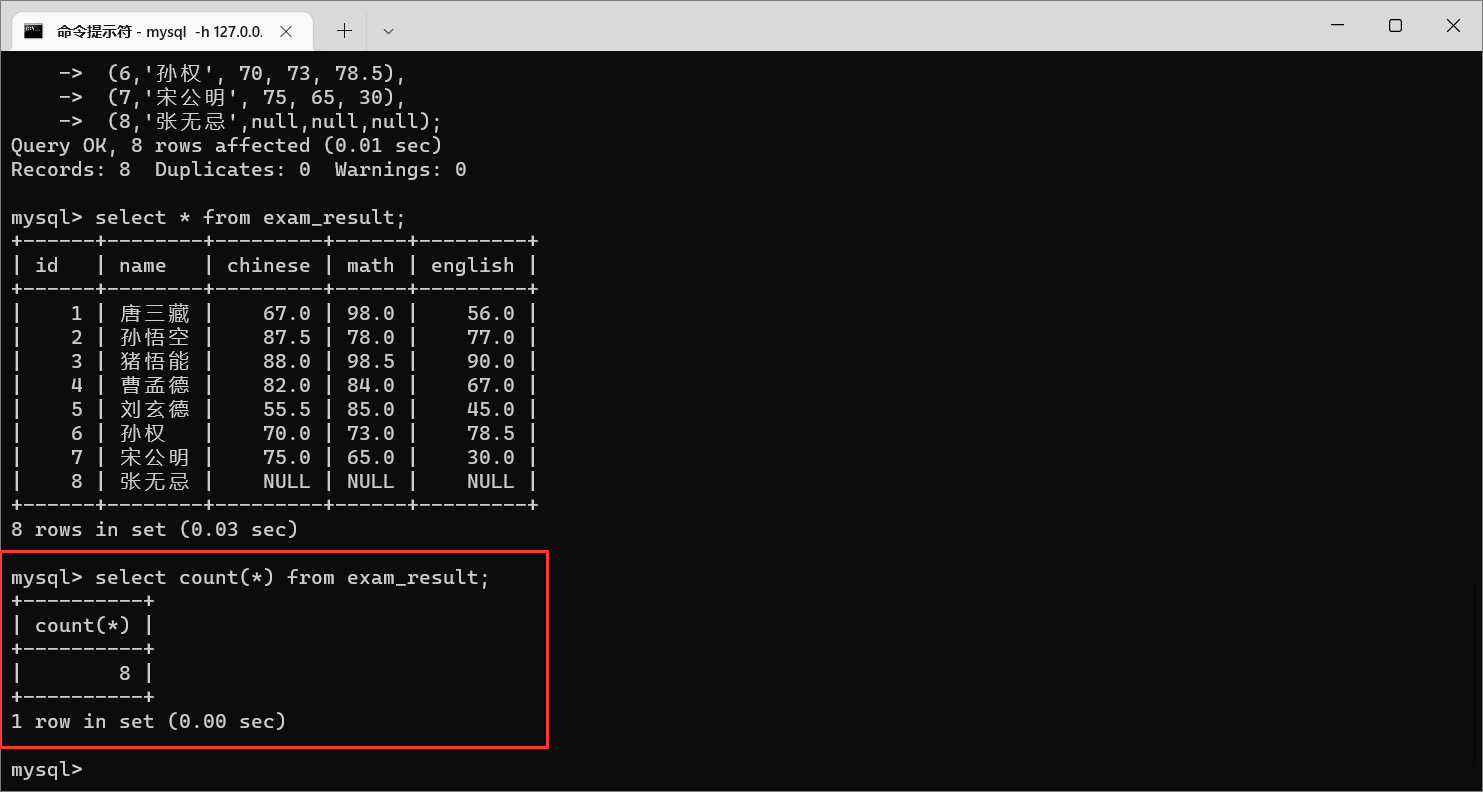Click chinese score 55.5 for 刘玄德
The image size is (1483, 792).
click(x=286, y=409)
